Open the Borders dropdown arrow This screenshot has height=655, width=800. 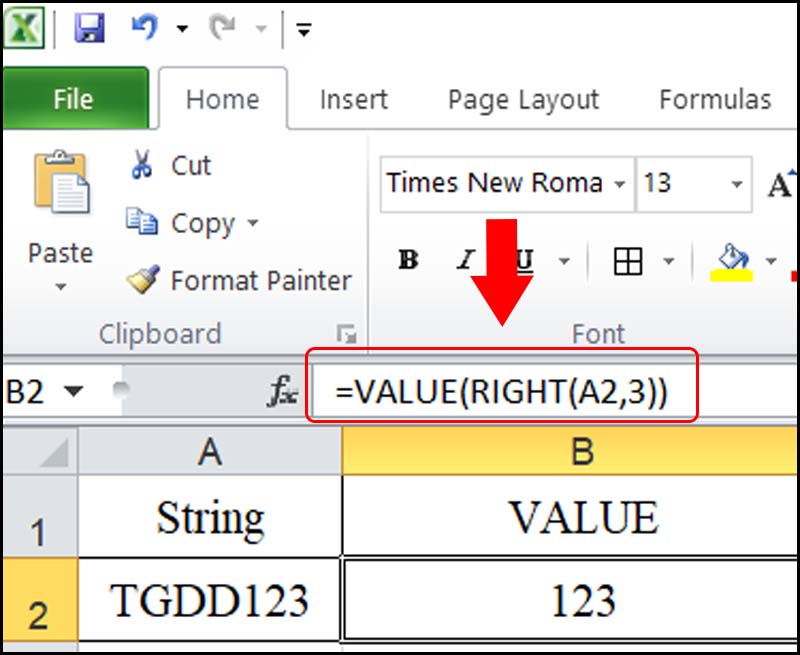pyautogui.click(x=668, y=261)
